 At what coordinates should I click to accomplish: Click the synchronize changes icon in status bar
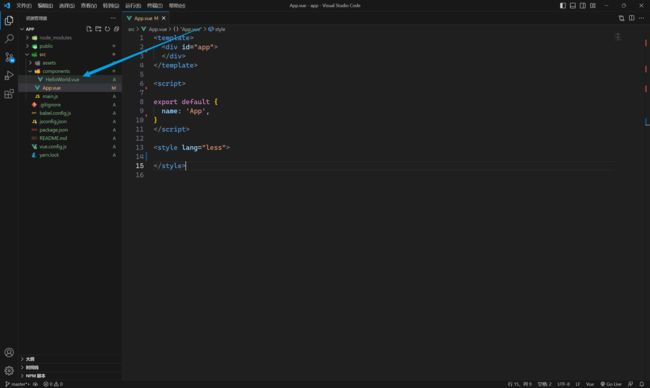[x=36, y=384]
